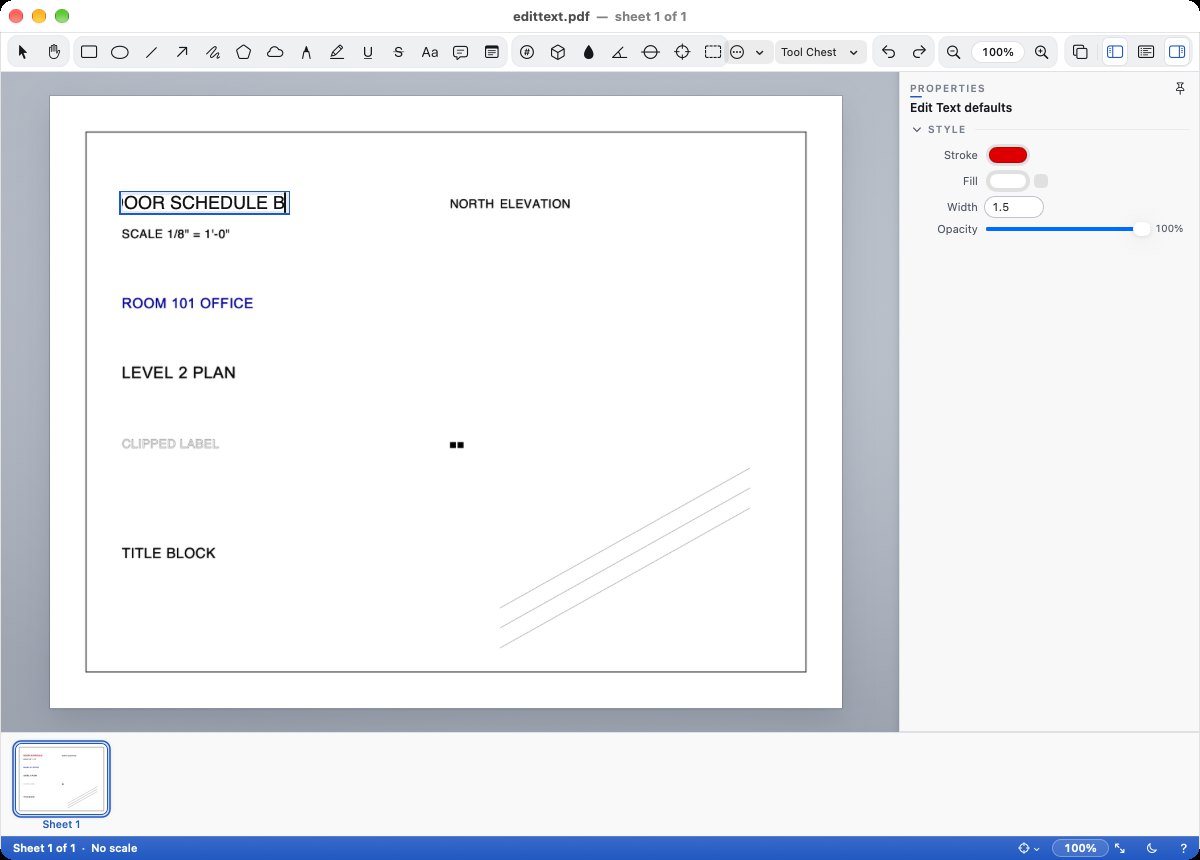Click the toolbar 100% zoom field

(x=998, y=52)
